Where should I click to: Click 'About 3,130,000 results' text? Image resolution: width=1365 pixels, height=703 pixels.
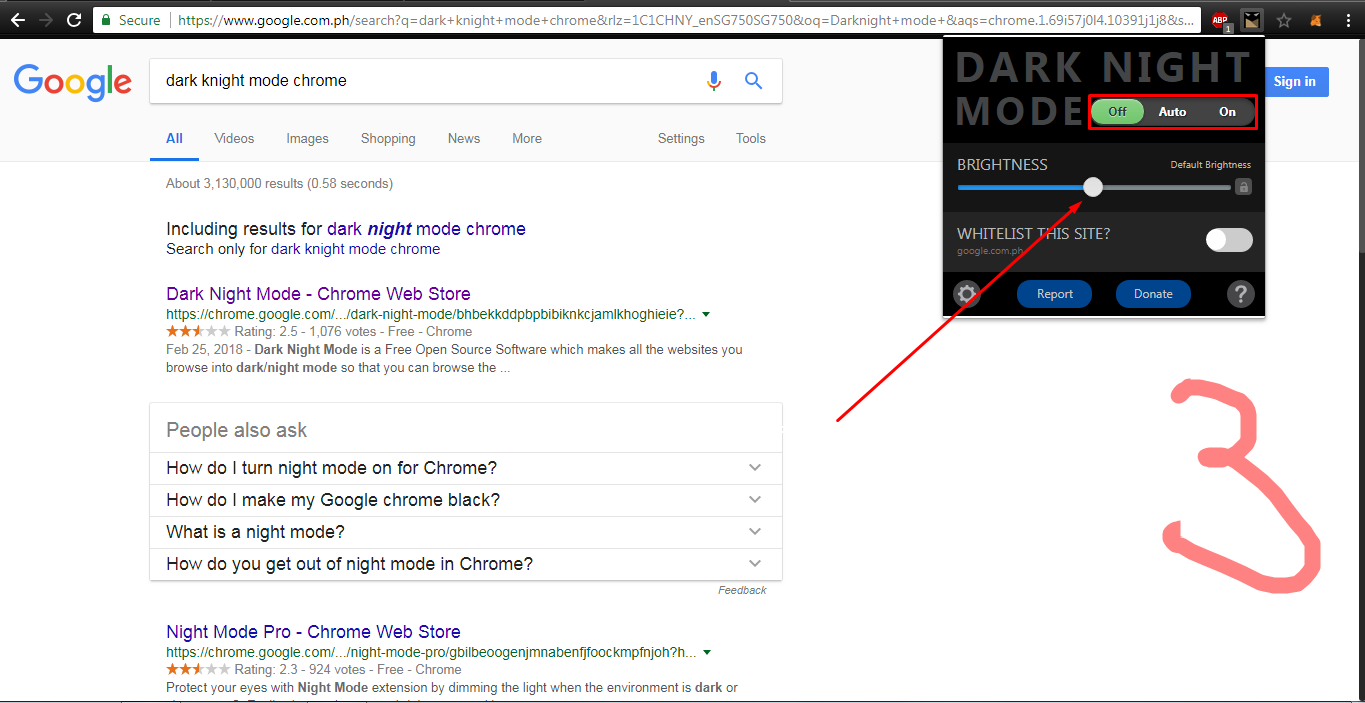point(279,184)
